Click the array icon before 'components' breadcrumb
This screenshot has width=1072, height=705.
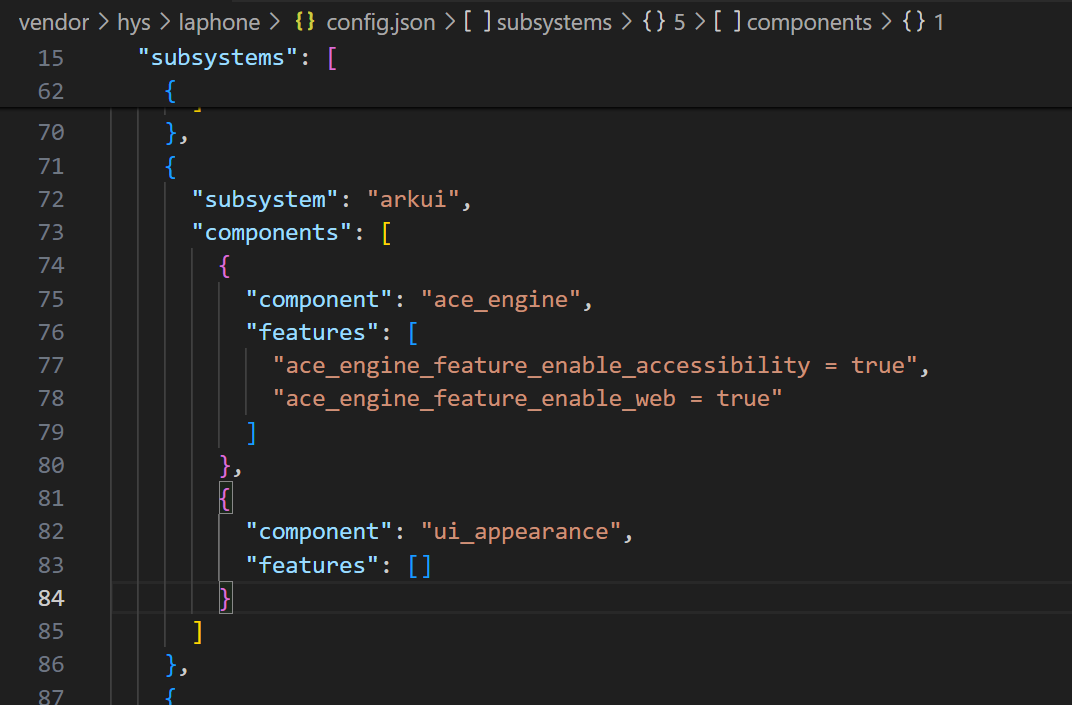tap(727, 22)
